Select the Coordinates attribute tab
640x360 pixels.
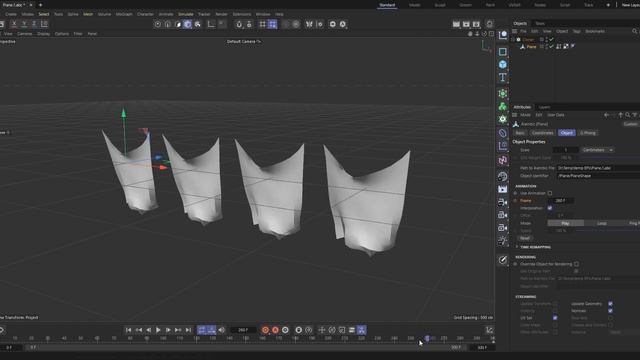tap(542, 133)
